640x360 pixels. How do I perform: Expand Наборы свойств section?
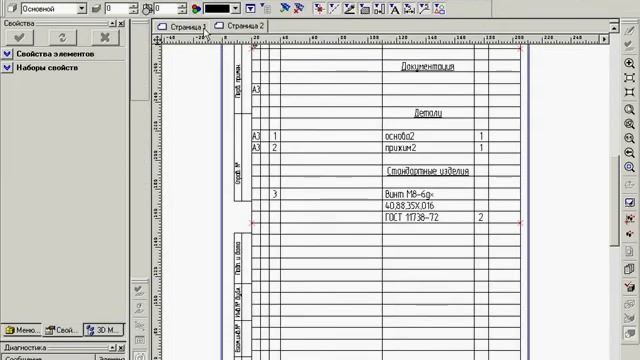[7, 68]
